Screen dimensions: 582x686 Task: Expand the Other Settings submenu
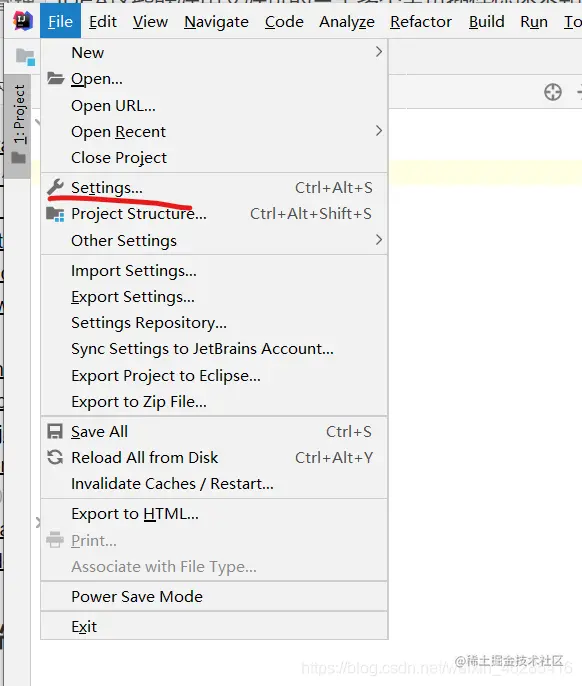(214, 240)
